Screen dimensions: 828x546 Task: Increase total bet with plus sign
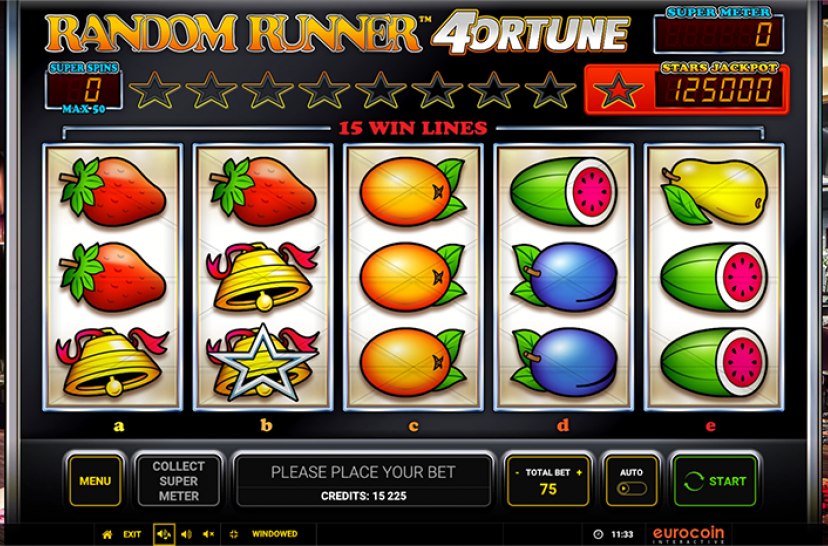click(579, 473)
